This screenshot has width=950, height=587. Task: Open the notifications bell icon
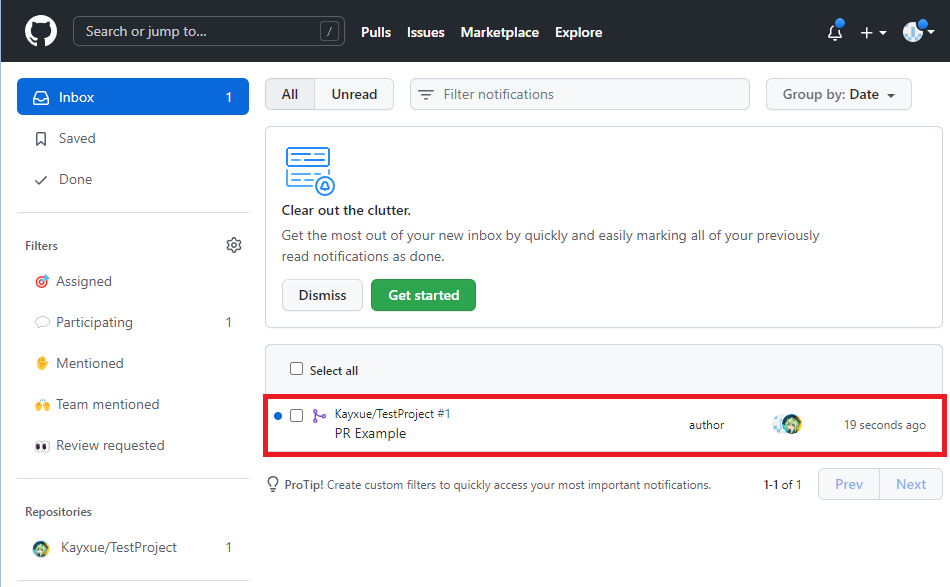(835, 32)
